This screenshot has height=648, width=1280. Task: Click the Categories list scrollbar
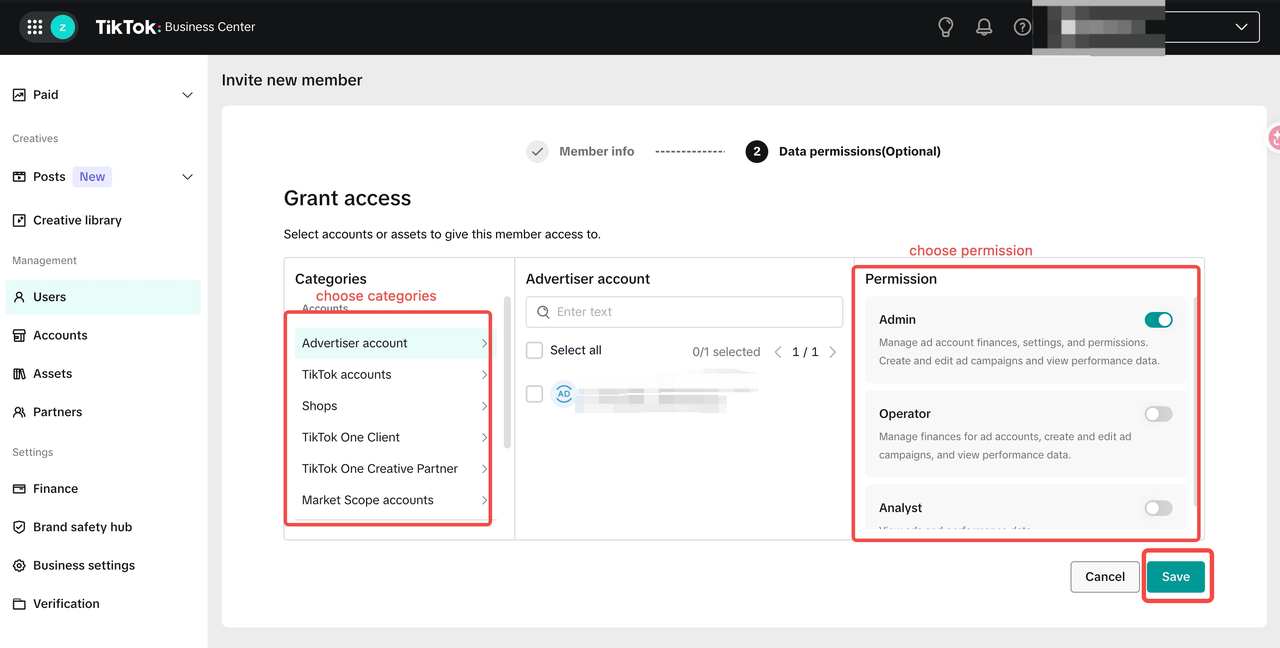coord(507,372)
